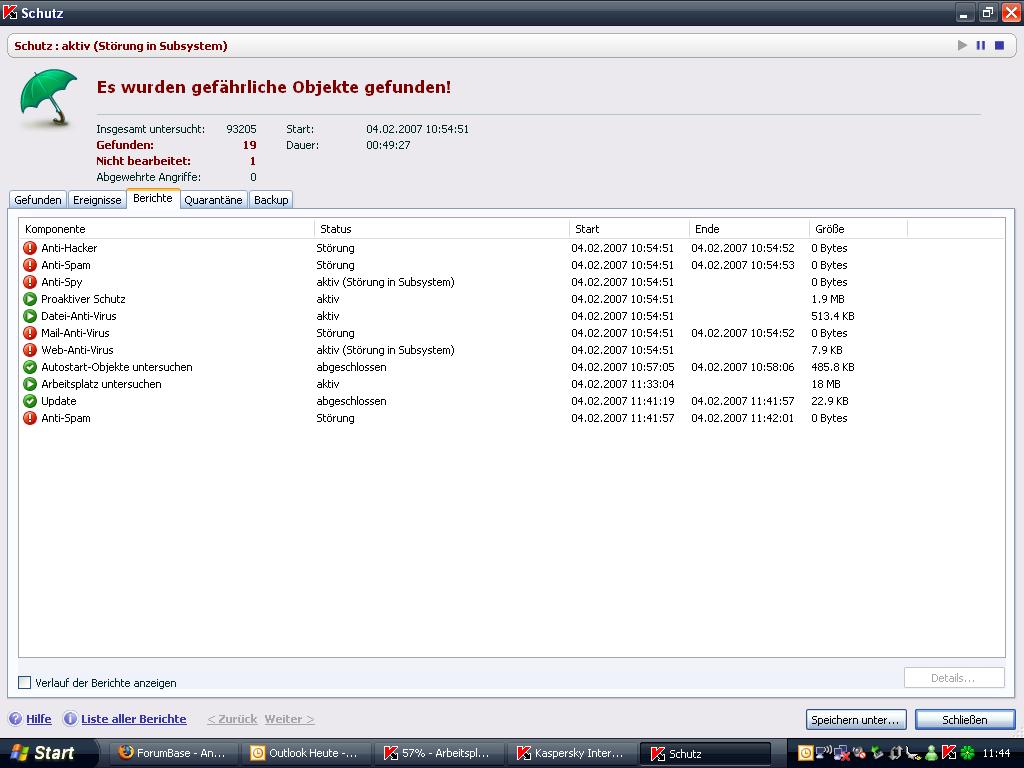Sort by the Start column header

tap(630, 229)
